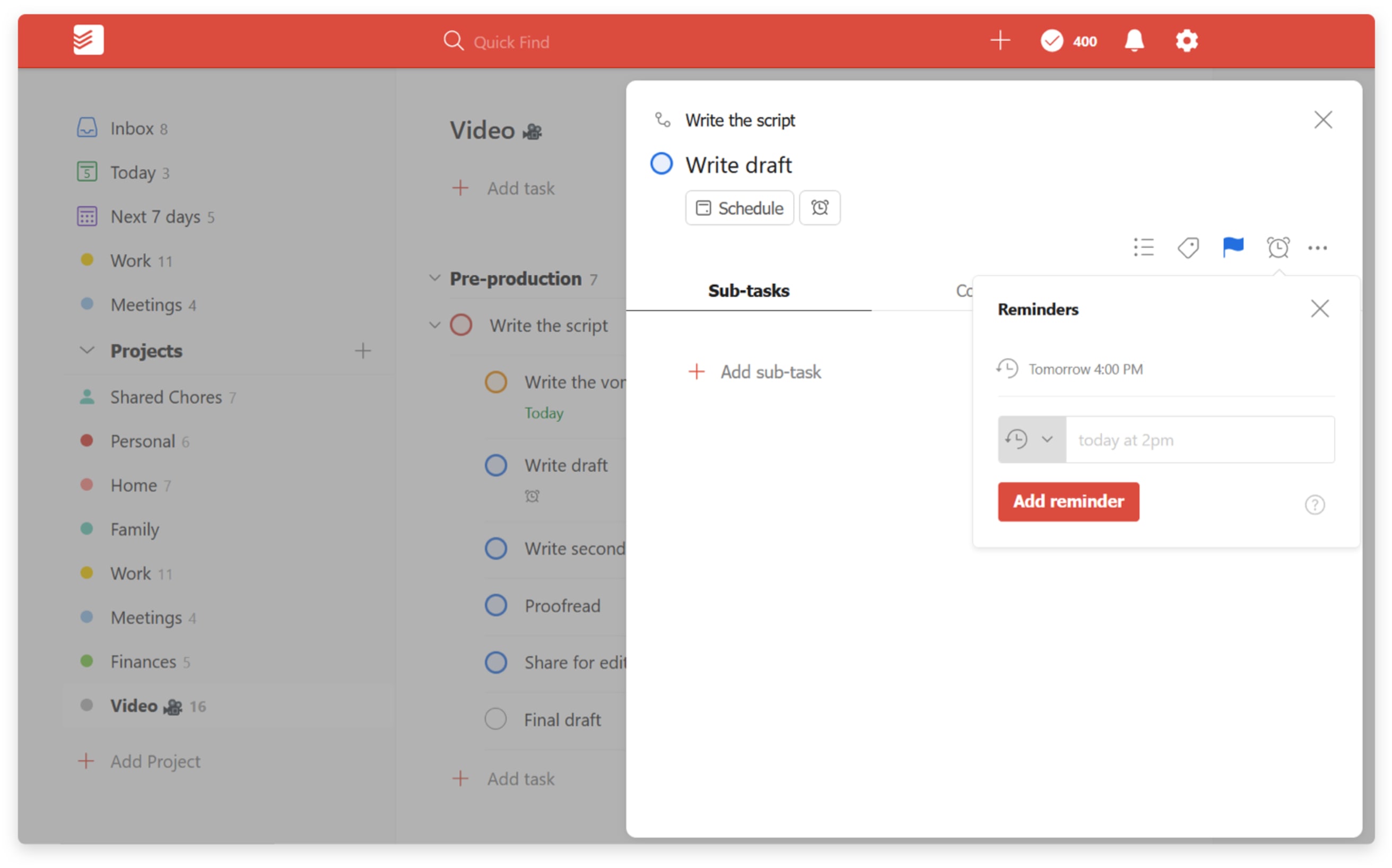The width and height of the screenshot is (1392, 868).
Task: Collapse the Pre-production section
Action: tap(434, 278)
